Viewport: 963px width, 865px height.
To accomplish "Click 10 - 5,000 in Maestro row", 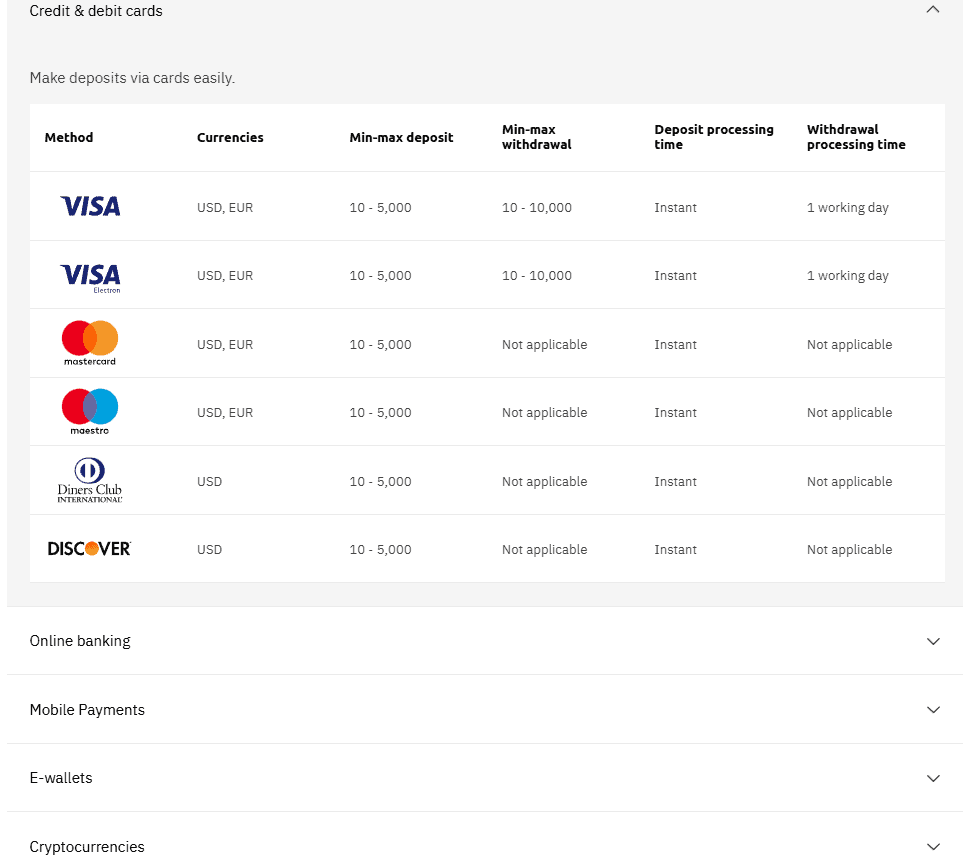I will tap(380, 413).
